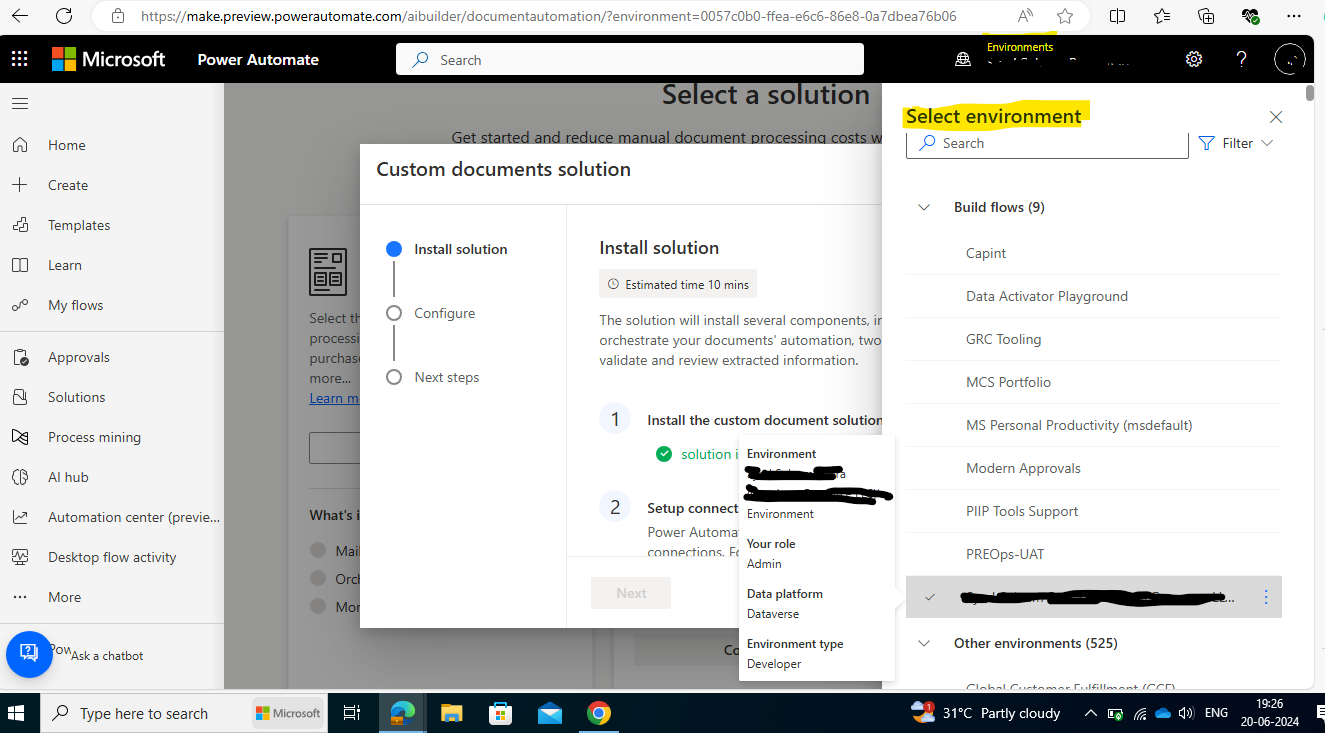
Task: Open the Mail app from taskbar
Action: pos(550,713)
